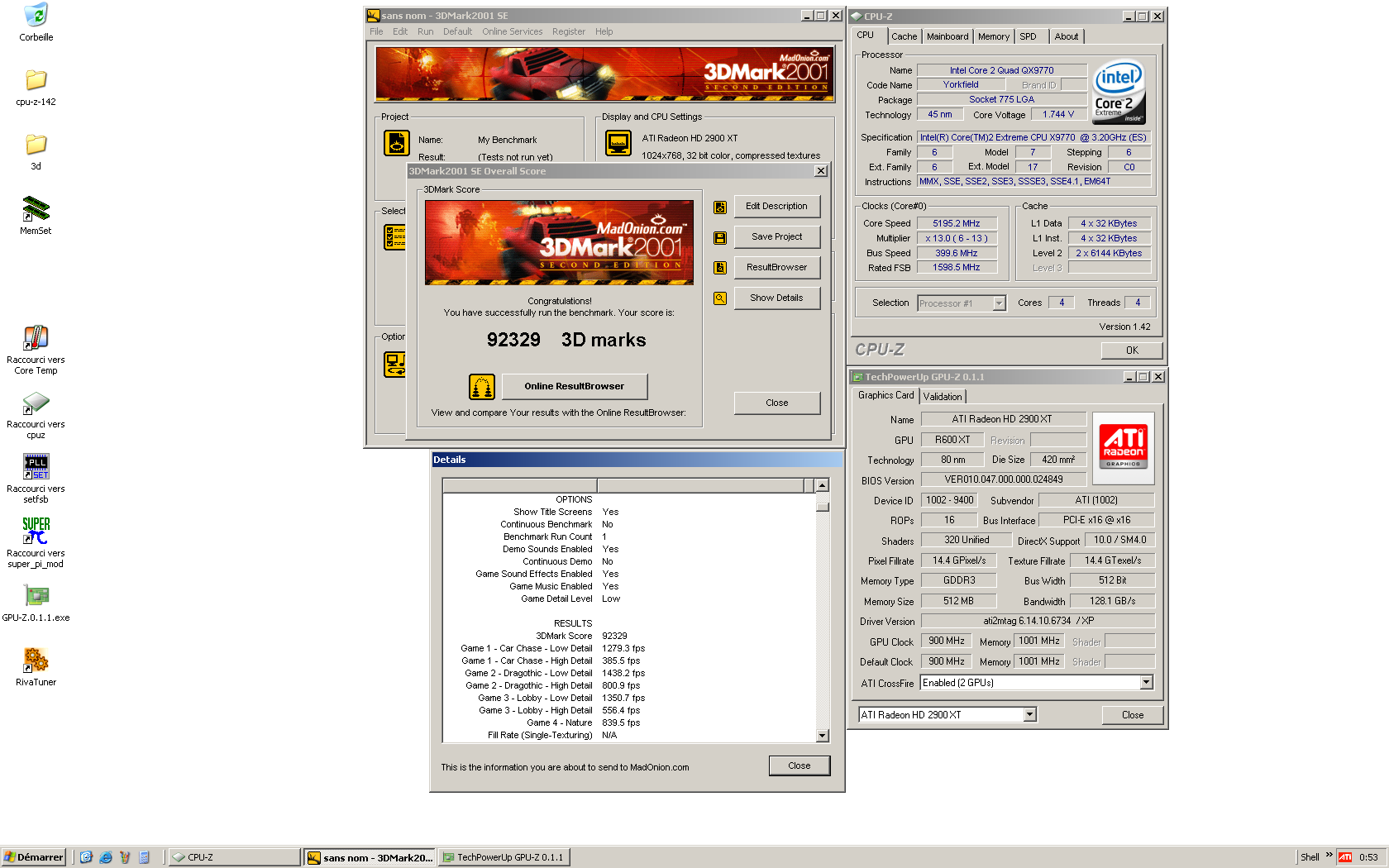This screenshot has height=868, width=1389.
Task: Click the Show Details magnifier icon
Action: click(x=720, y=298)
